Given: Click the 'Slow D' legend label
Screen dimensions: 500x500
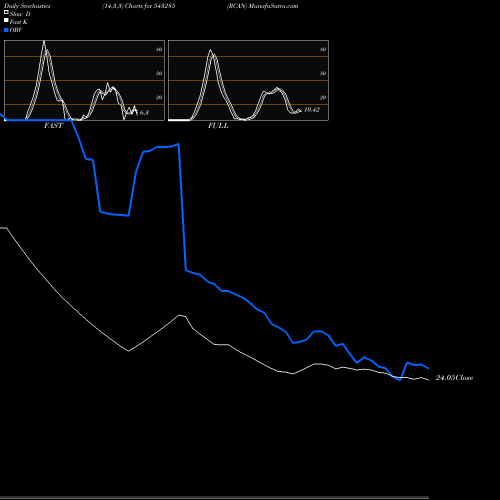Looking at the screenshot, I should click(x=20, y=14).
